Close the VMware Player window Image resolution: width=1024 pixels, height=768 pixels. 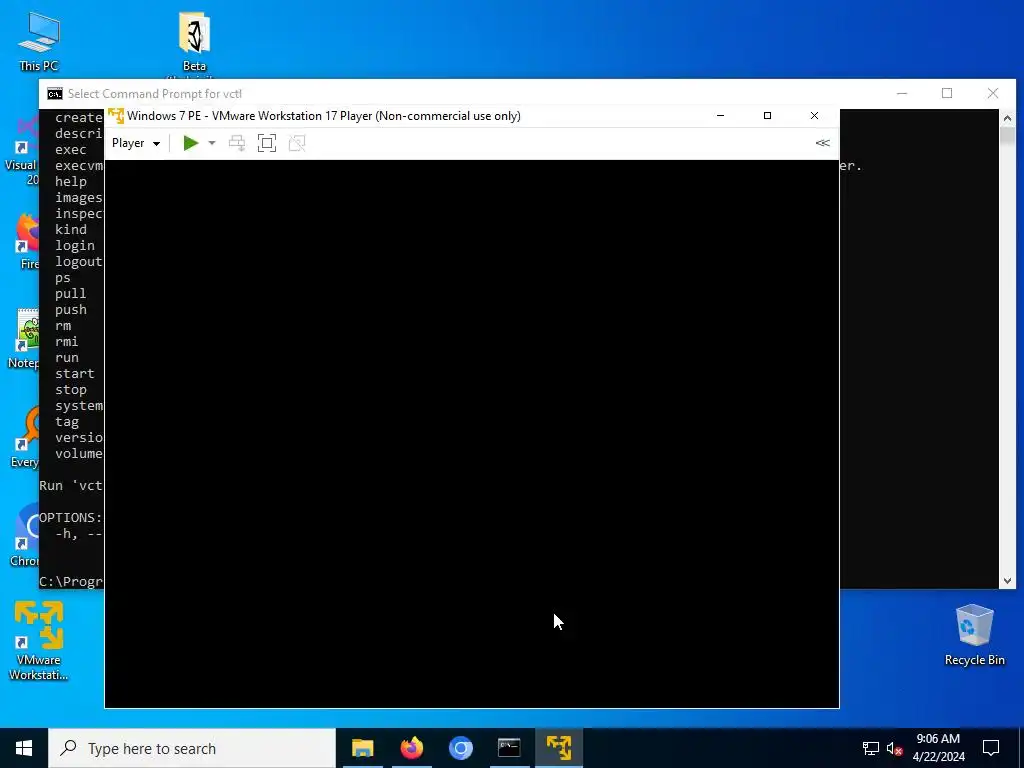[814, 116]
